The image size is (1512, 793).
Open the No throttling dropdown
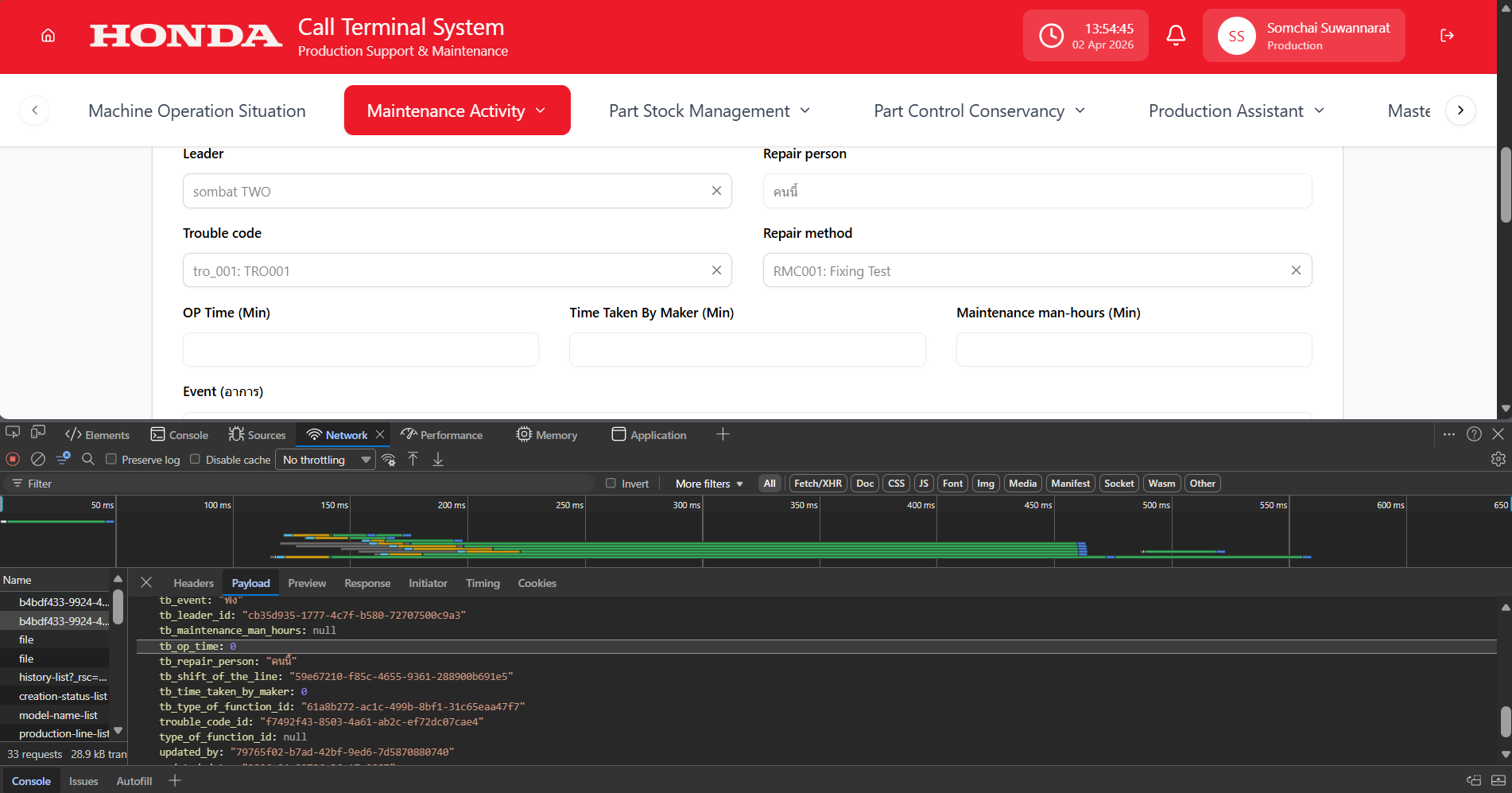click(x=325, y=460)
